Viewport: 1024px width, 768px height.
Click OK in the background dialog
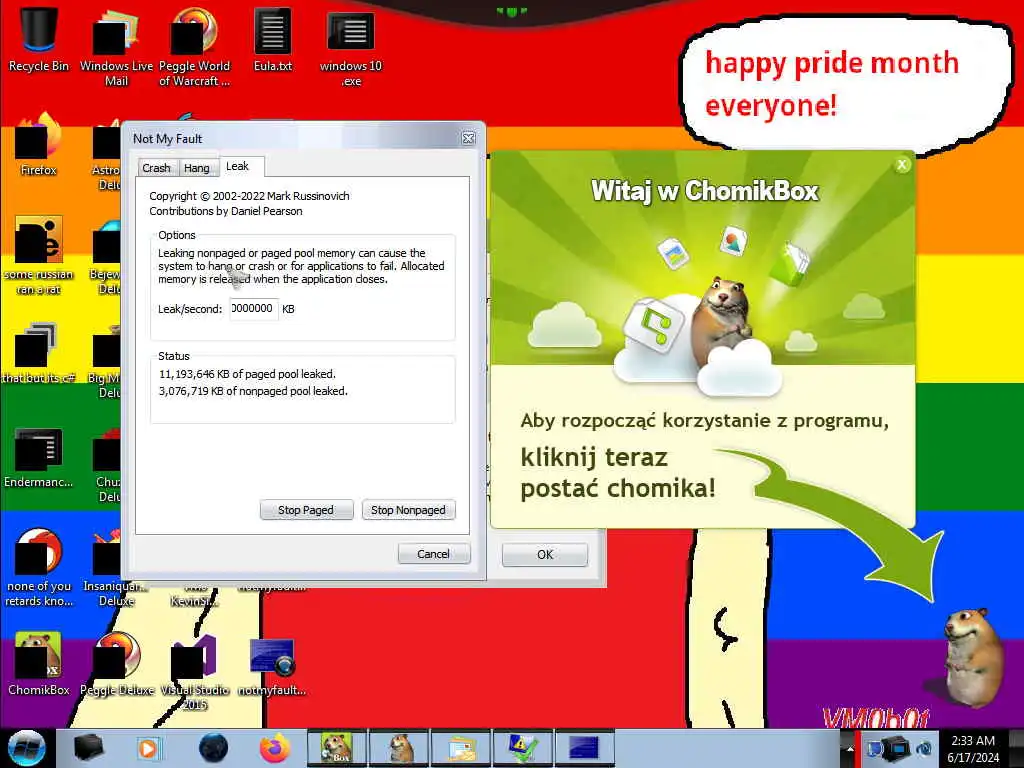click(545, 554)
